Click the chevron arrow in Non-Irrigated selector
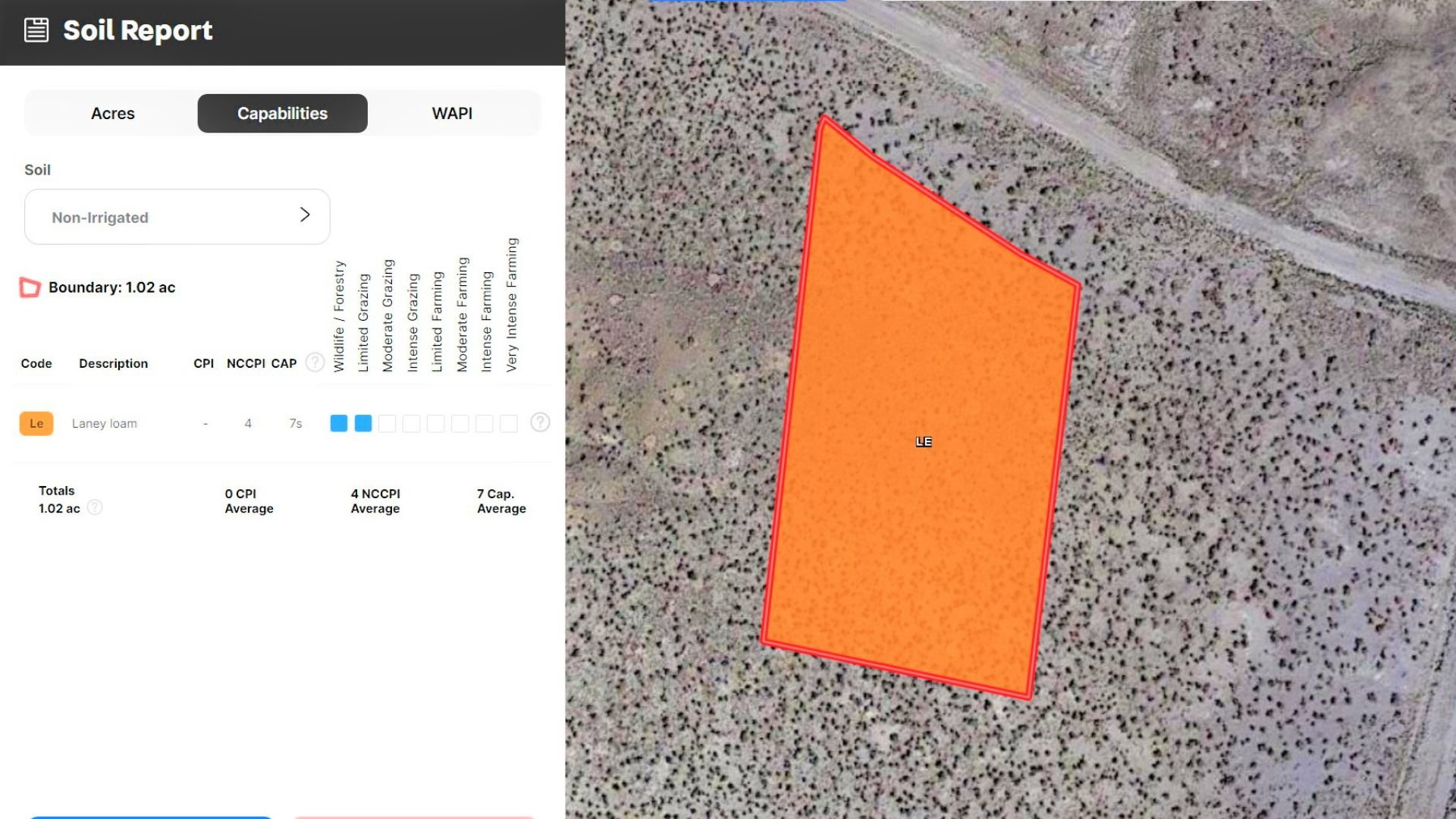 point(305,215)
